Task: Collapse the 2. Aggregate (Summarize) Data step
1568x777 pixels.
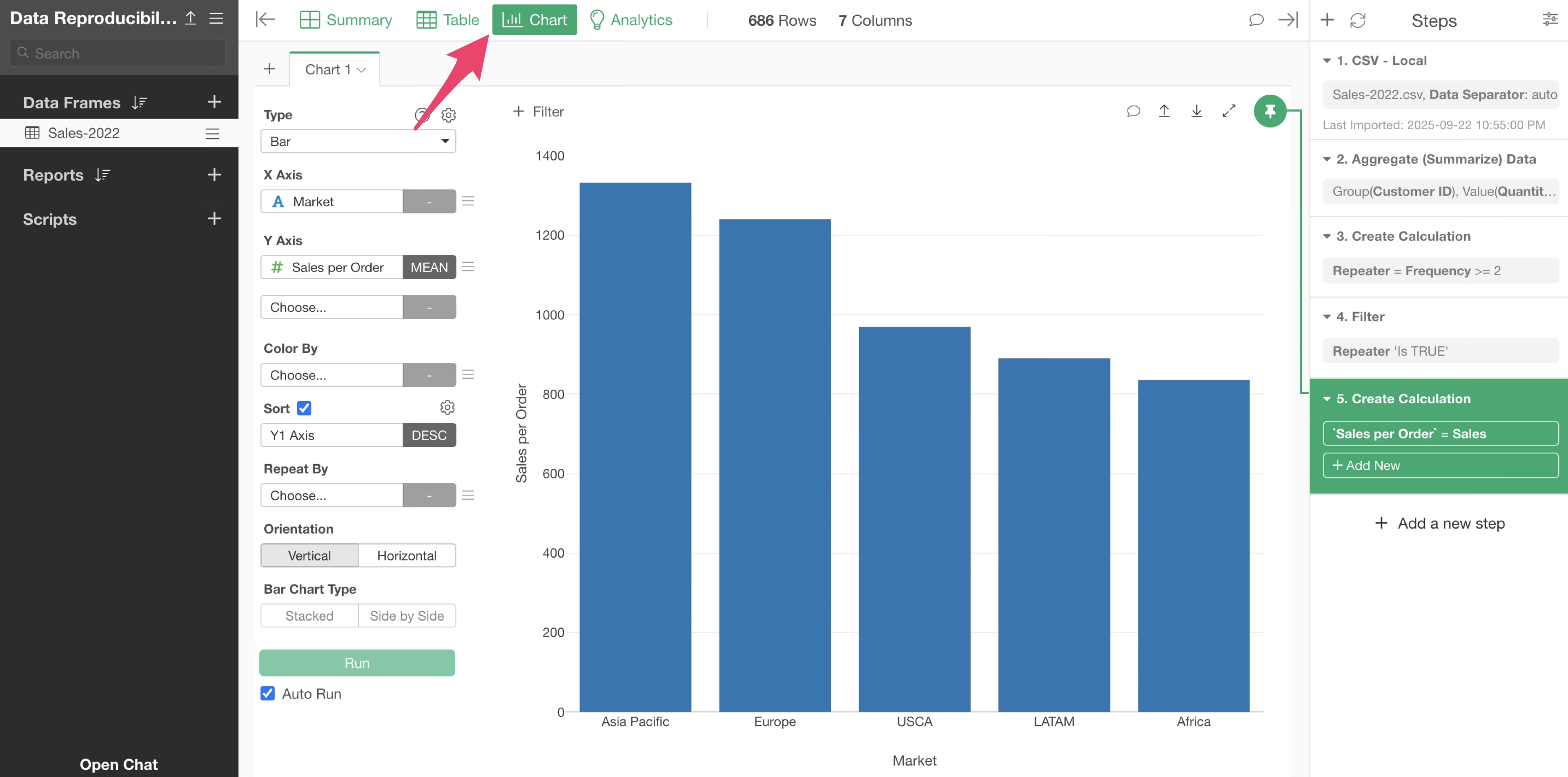Action: click(x=1326, y=159)
